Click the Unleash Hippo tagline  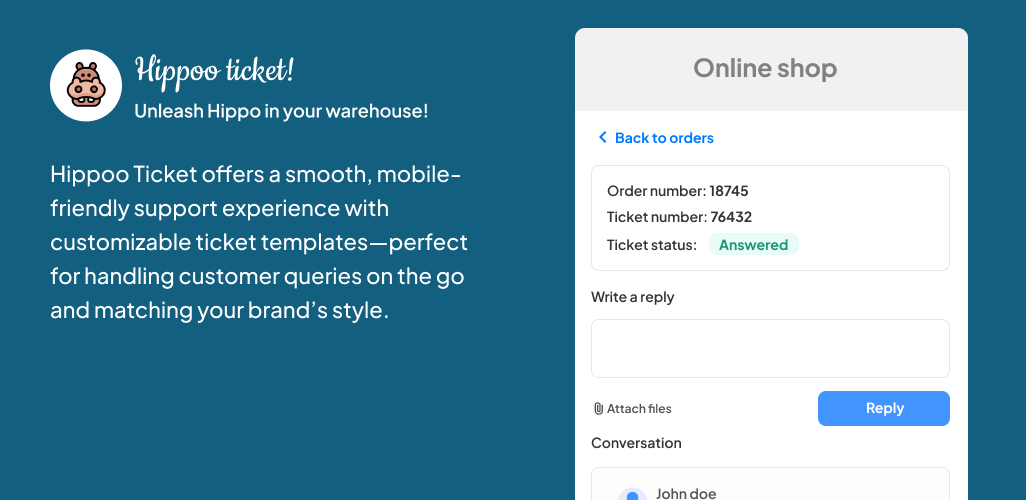(281, 111)
